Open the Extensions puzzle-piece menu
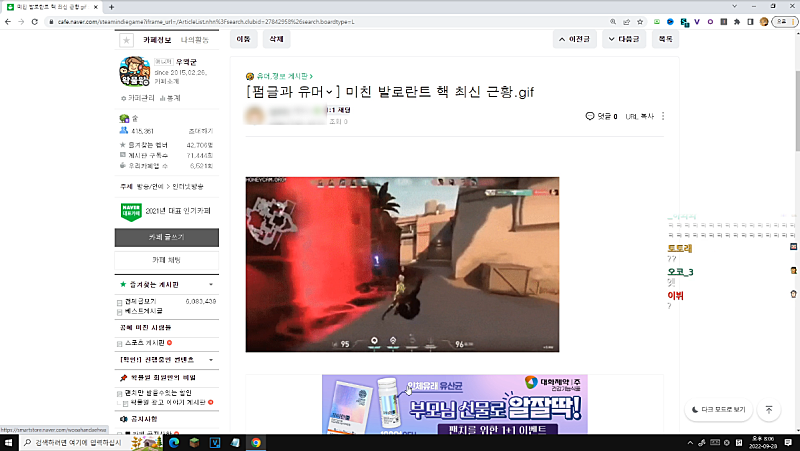 click(737, 22)
